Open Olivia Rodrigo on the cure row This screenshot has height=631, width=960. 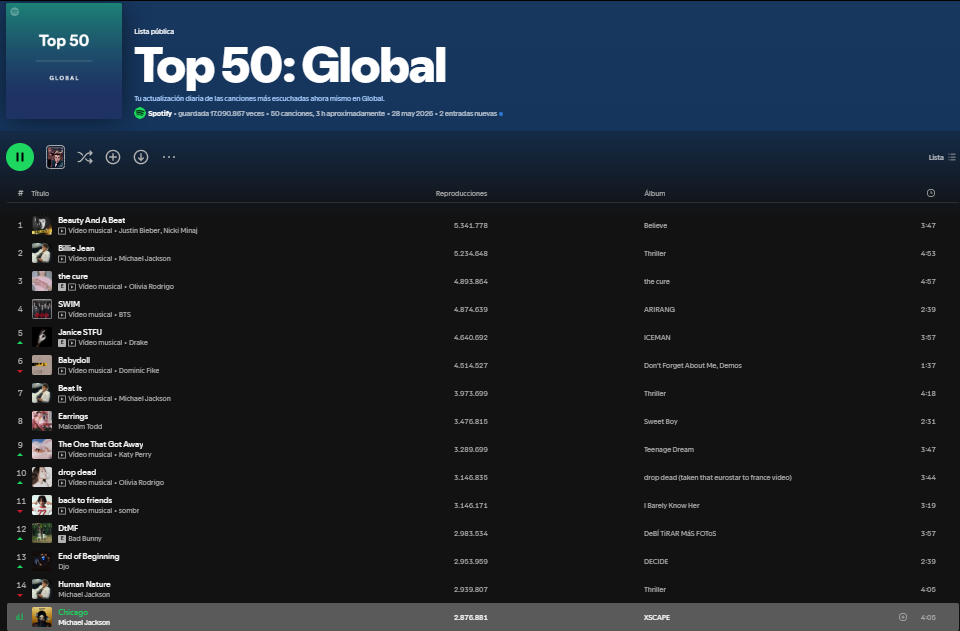151,286
